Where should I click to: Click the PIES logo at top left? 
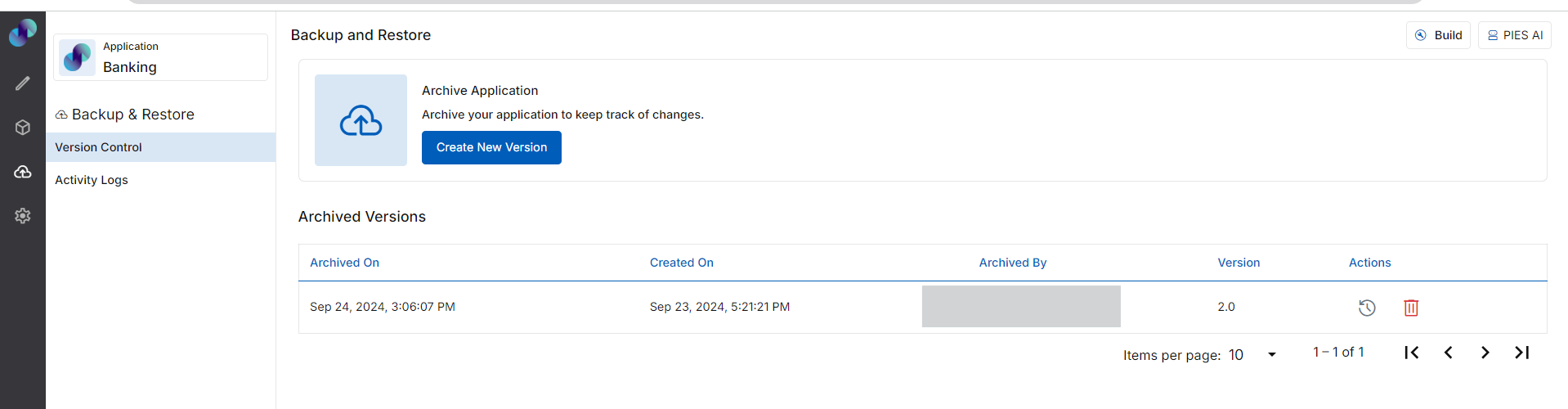(x=23, y=33)
